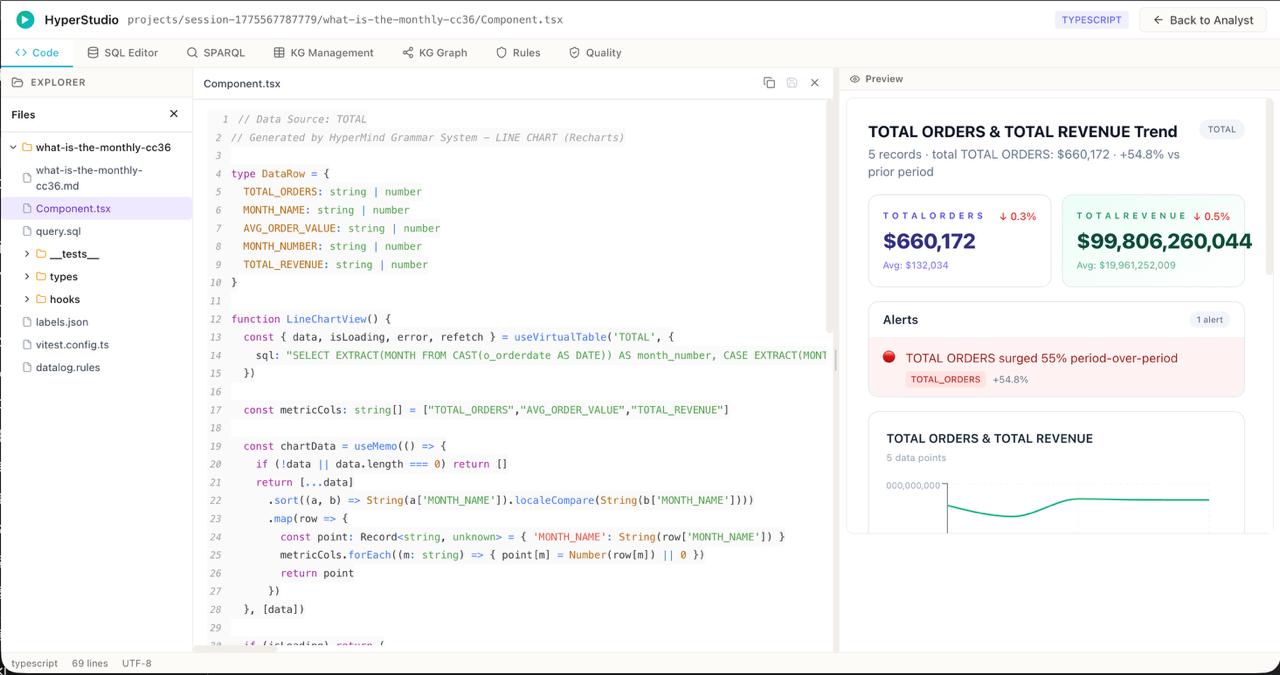
Task: Click the '69 lines' status bar entry
Action: pos(90,663)
